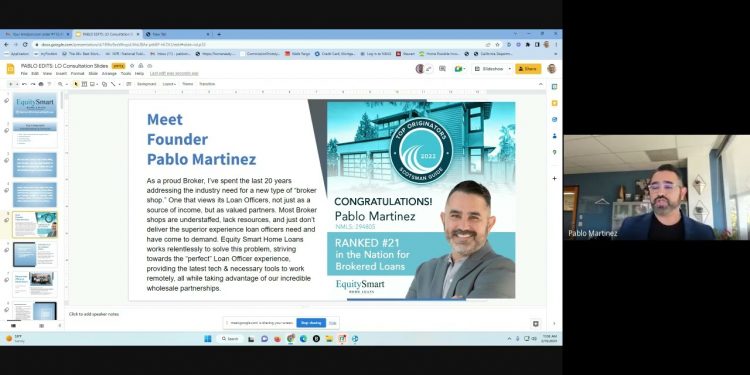Open the Tools menu
Image resolution: width=750 pixels, height=375 pixels.
[126, 74]
